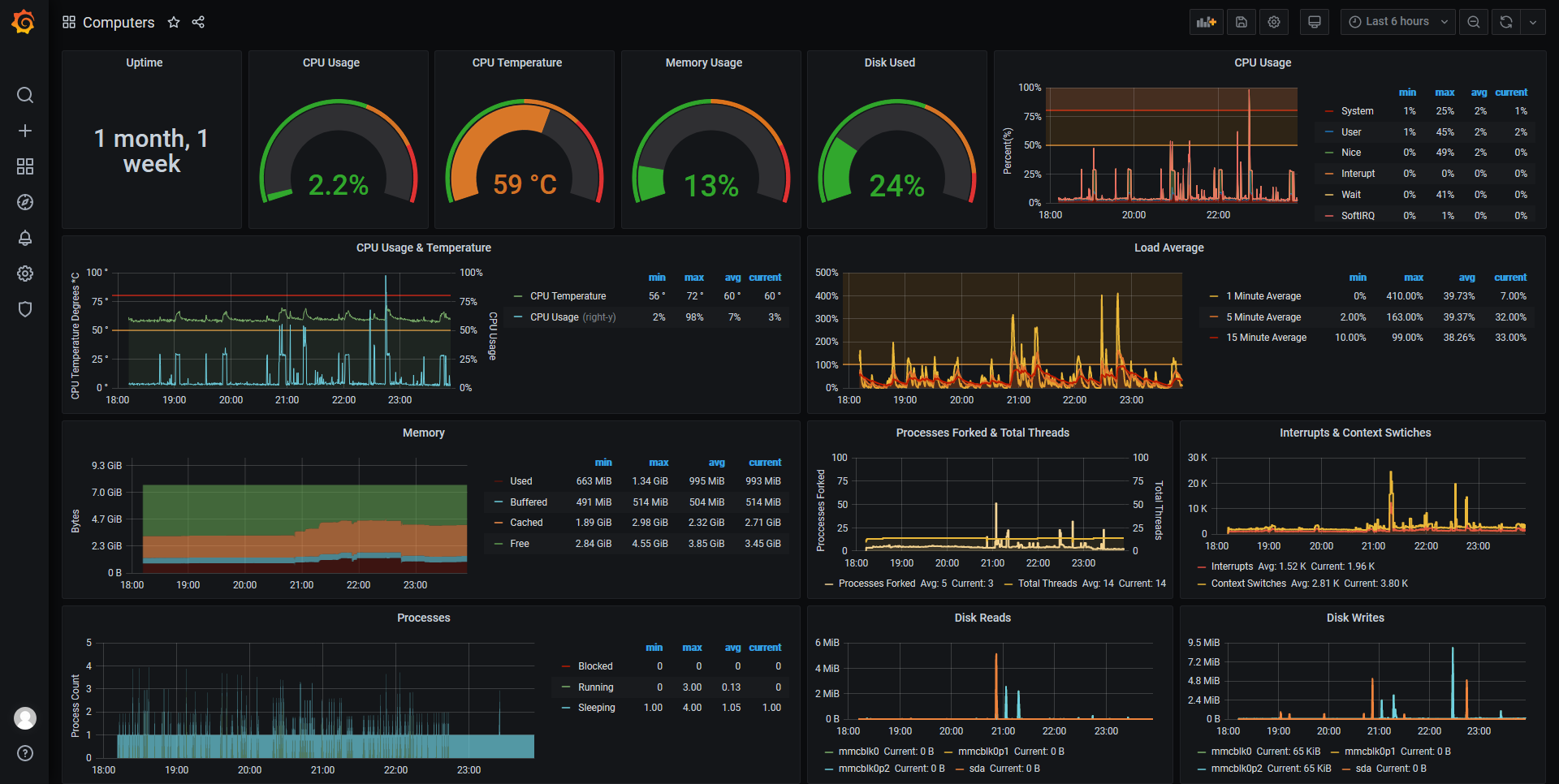This screenshot has height=784, width=1559.
Task: Toggle the Nice series in CPU legend
Action: click(1351, 153)
